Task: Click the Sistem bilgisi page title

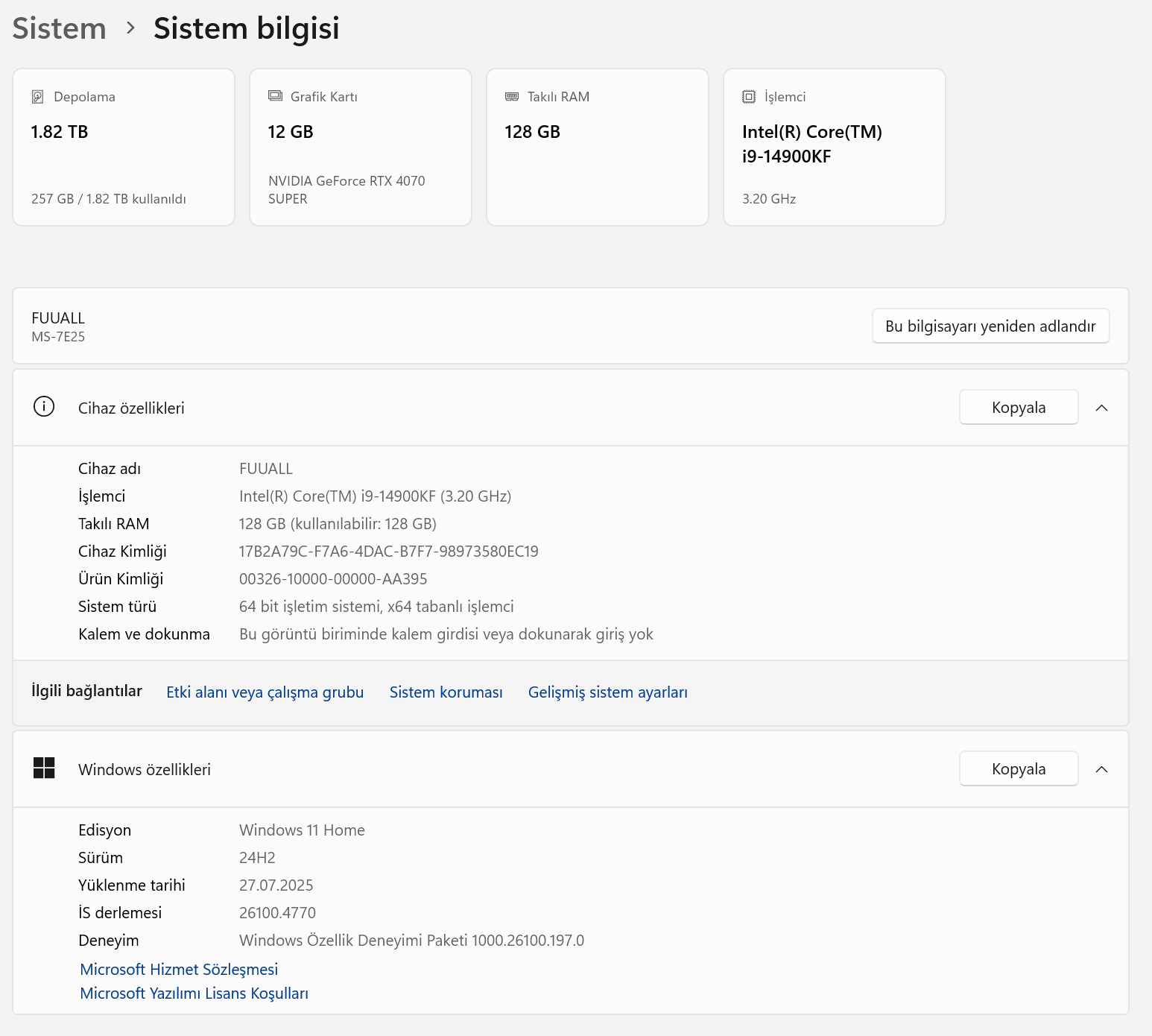Action: (246, 28)
